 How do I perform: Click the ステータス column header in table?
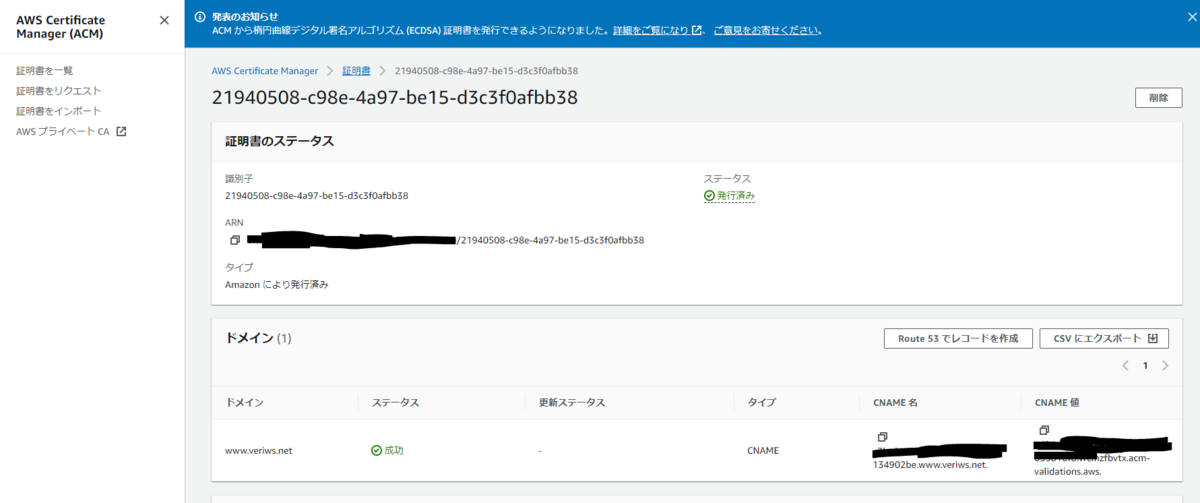click(x=395, y=402)
